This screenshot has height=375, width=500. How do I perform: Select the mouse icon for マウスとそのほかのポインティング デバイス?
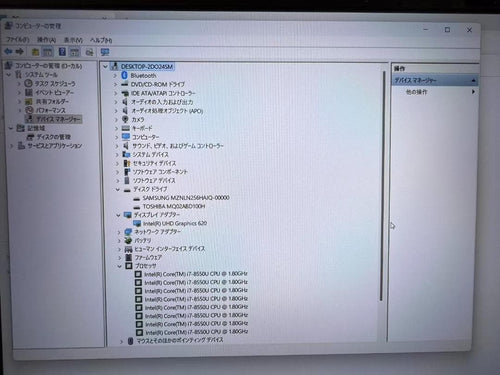tap(131, 340)
